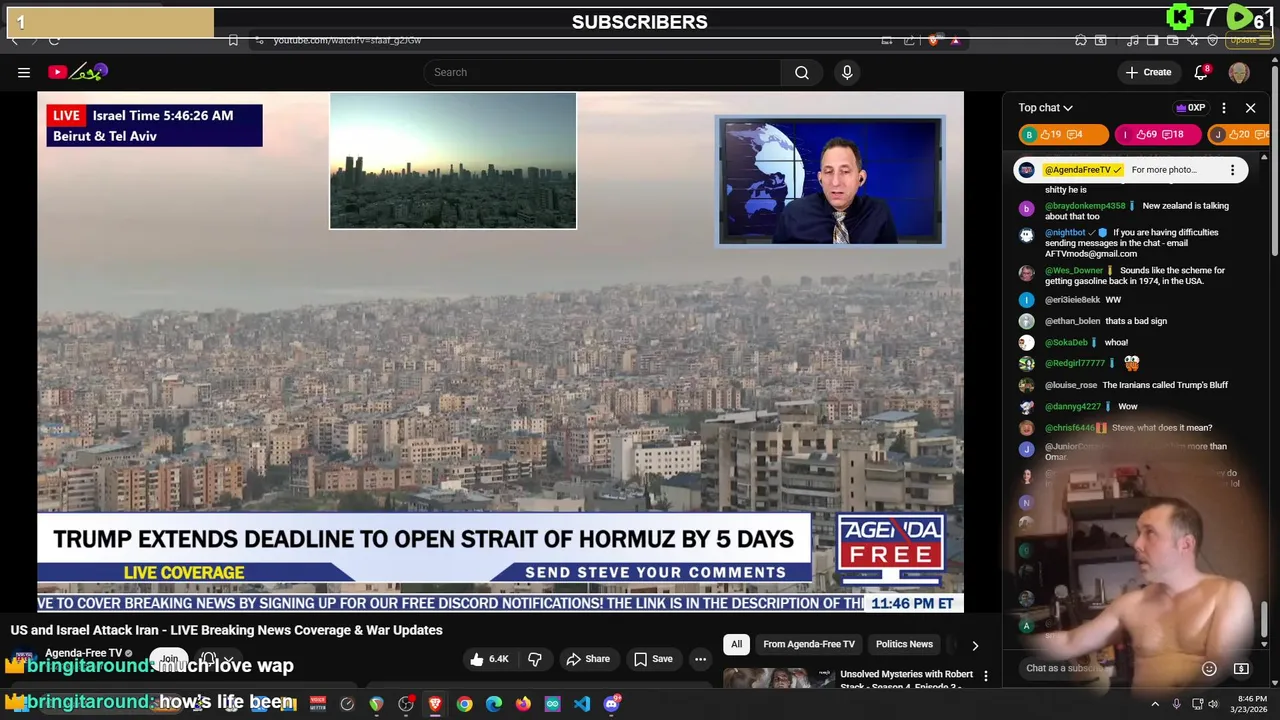Click the live video player
The image size is (1280, 720).
pos(500,351)
